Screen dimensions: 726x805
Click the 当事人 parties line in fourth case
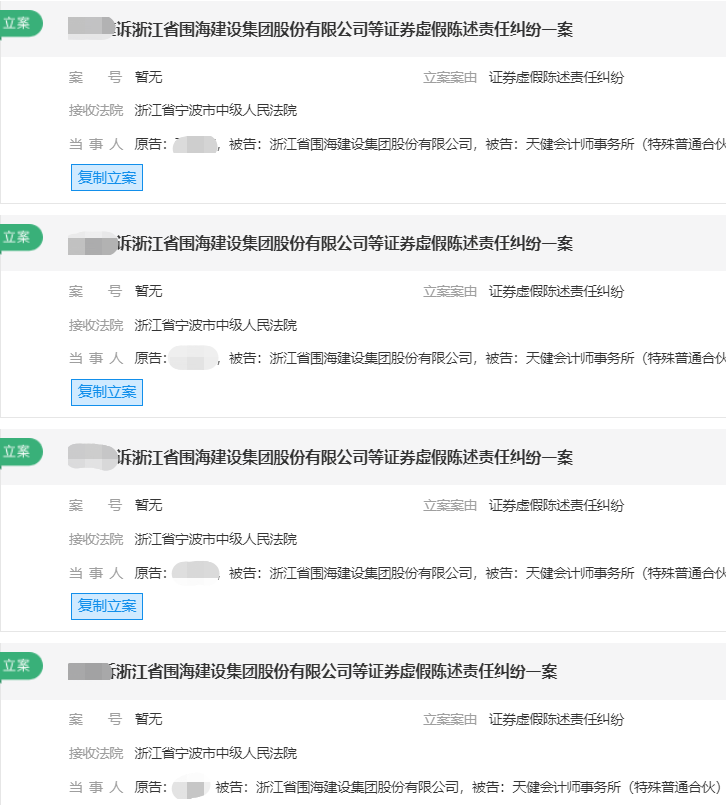tap(395, 787)
